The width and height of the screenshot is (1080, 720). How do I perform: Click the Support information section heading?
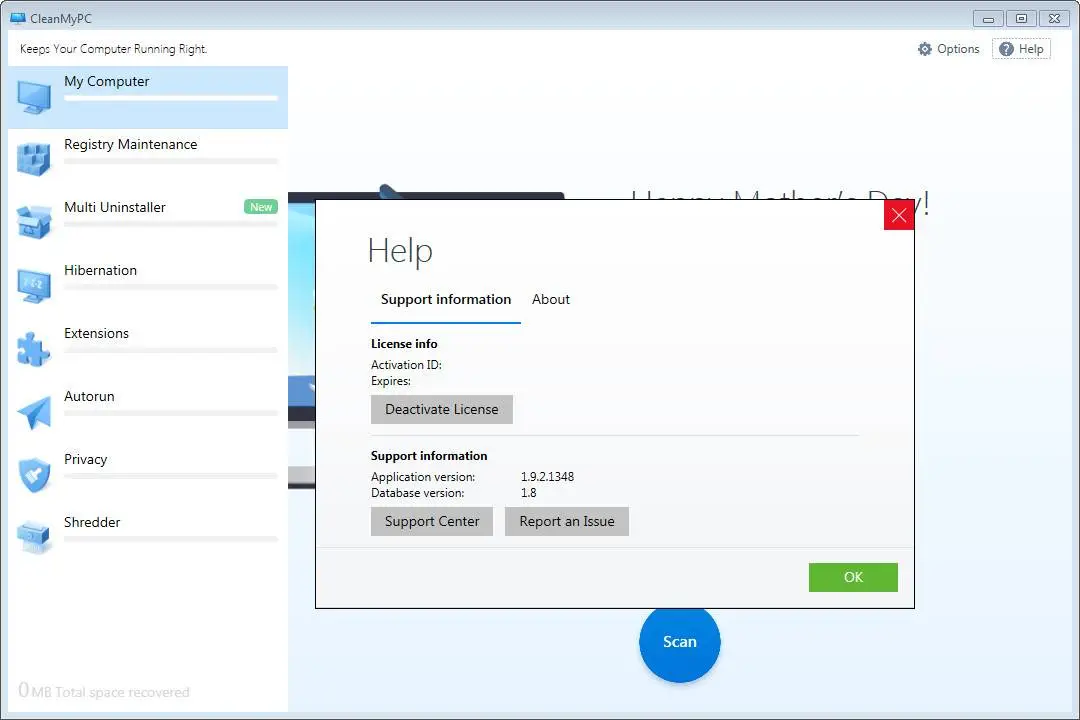point(429,456)
